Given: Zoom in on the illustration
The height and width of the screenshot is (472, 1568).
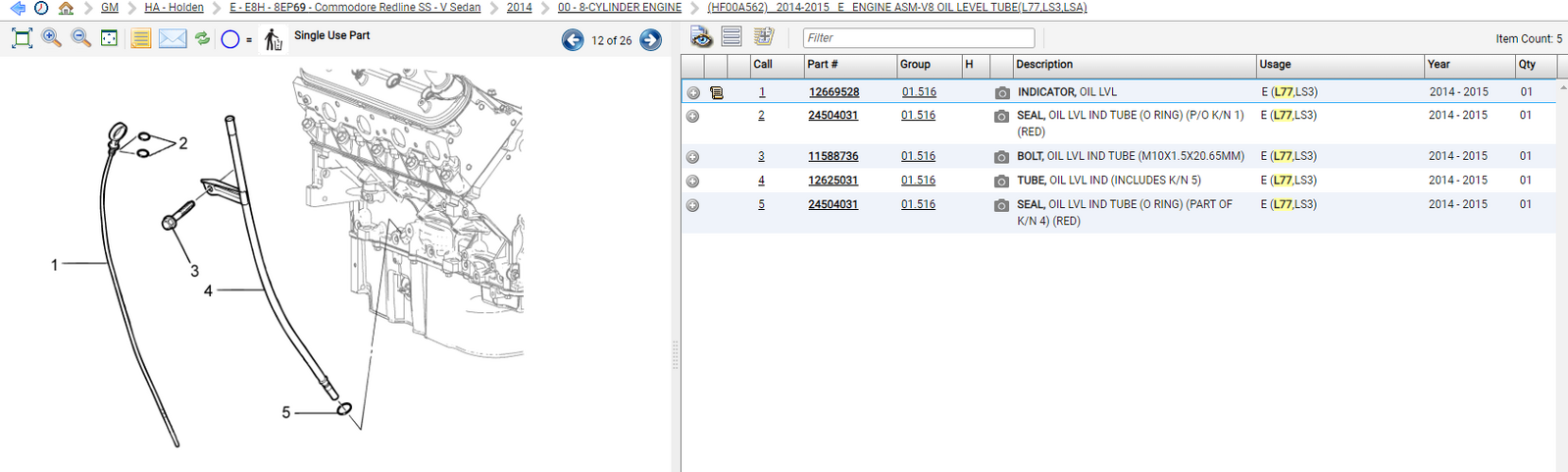Looking at the screenshot, I should tap(52, 38).
